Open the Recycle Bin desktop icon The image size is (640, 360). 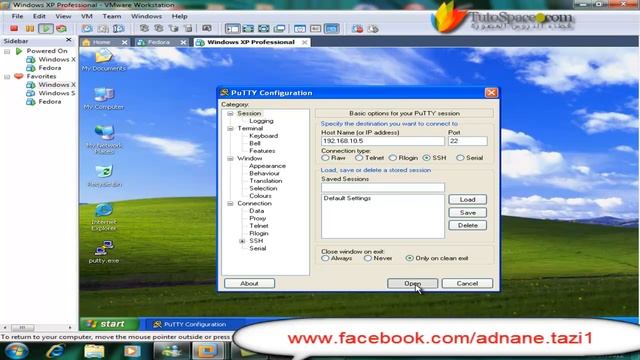coord(104,176)
